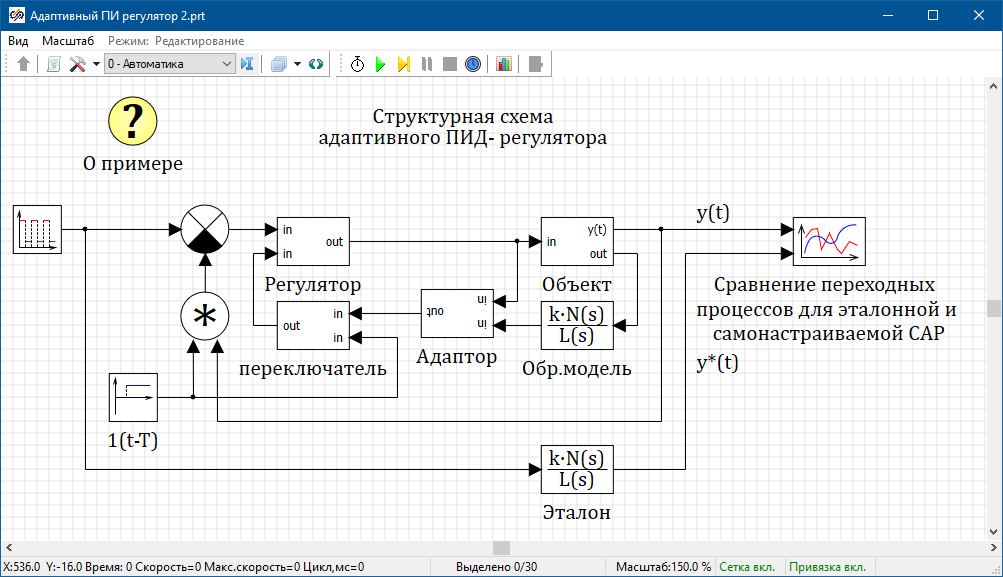
Task: Open the '0 - Автоматика' library dropdown
Action: 168,64
